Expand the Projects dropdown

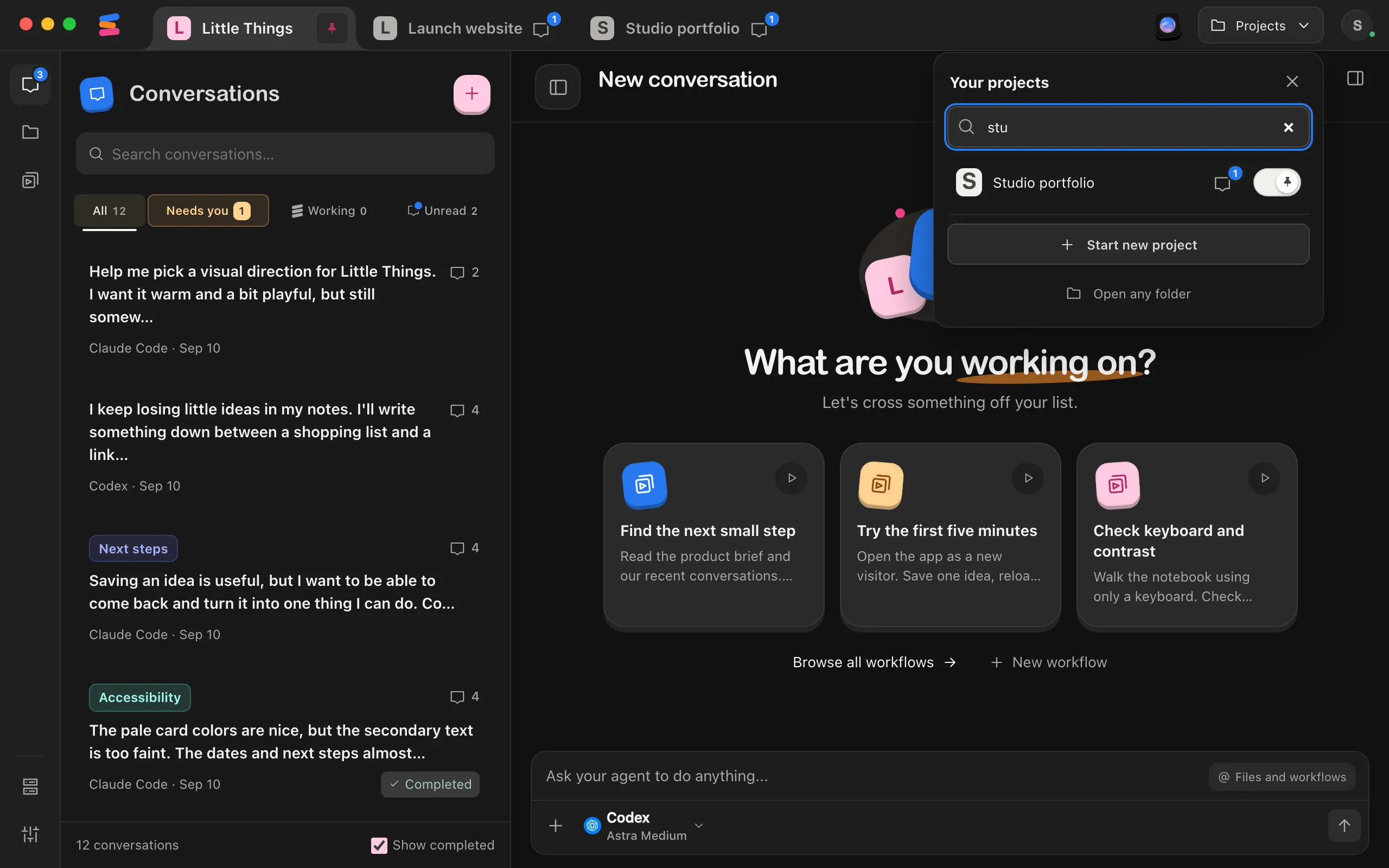pyautogui.click(x=1260, y=26)
